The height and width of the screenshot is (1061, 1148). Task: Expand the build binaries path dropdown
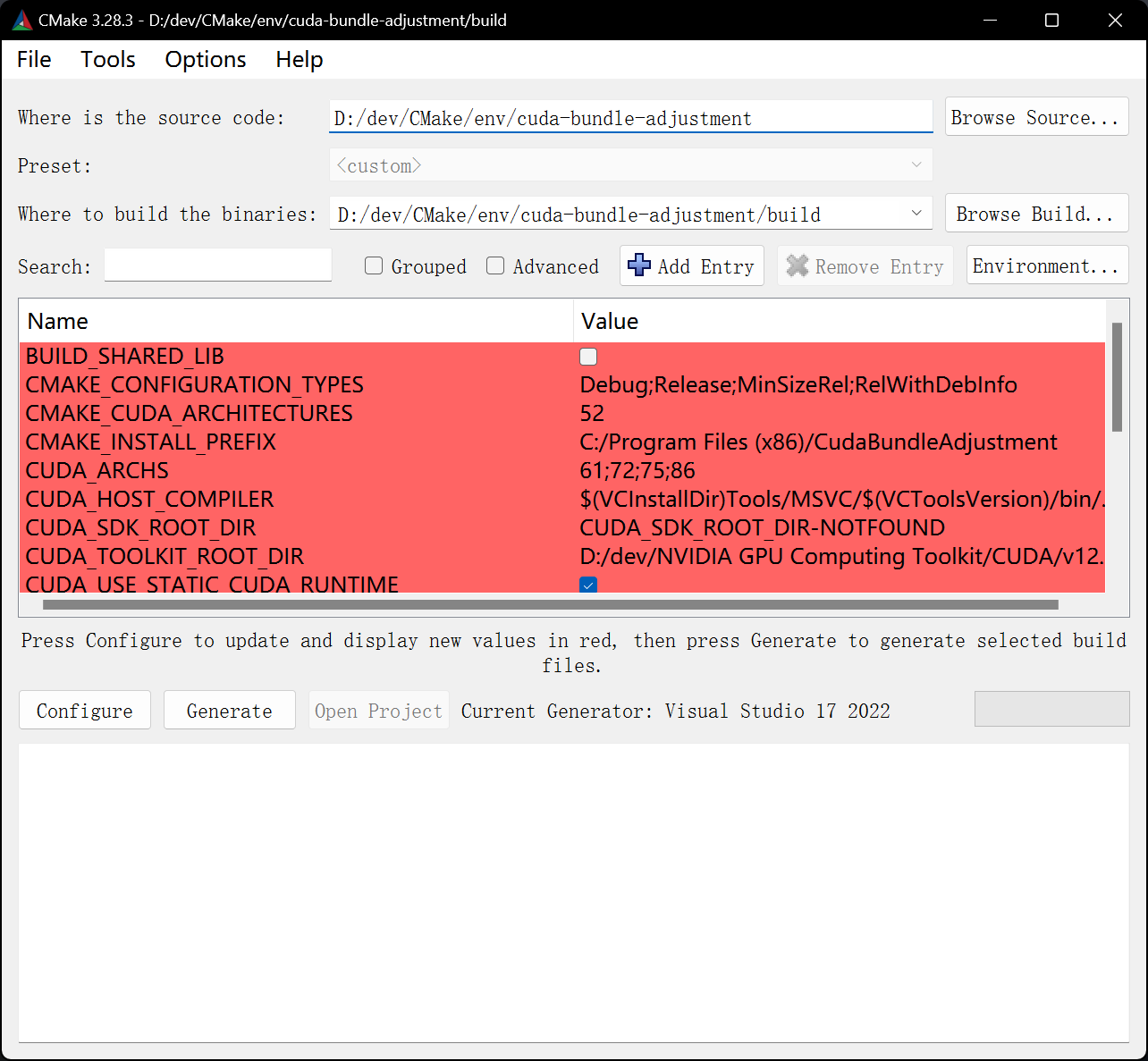click(x=916, y=214)
